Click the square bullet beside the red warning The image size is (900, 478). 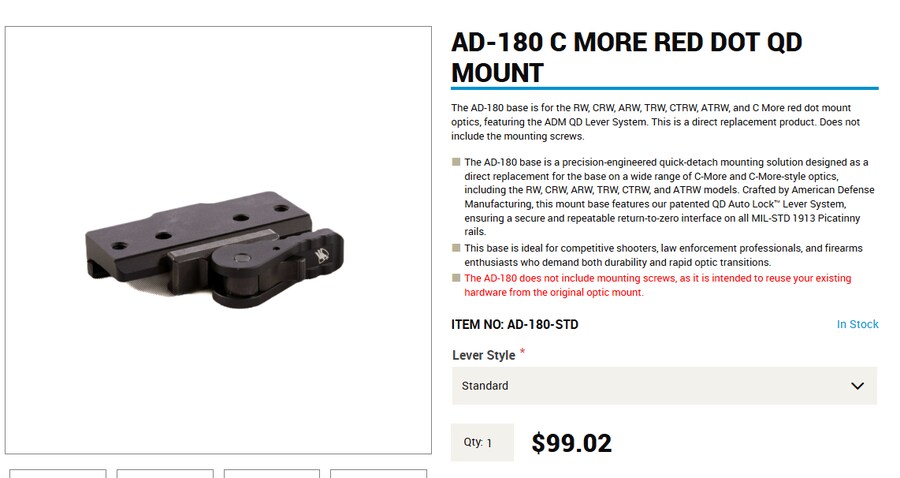tap(456, 278)
